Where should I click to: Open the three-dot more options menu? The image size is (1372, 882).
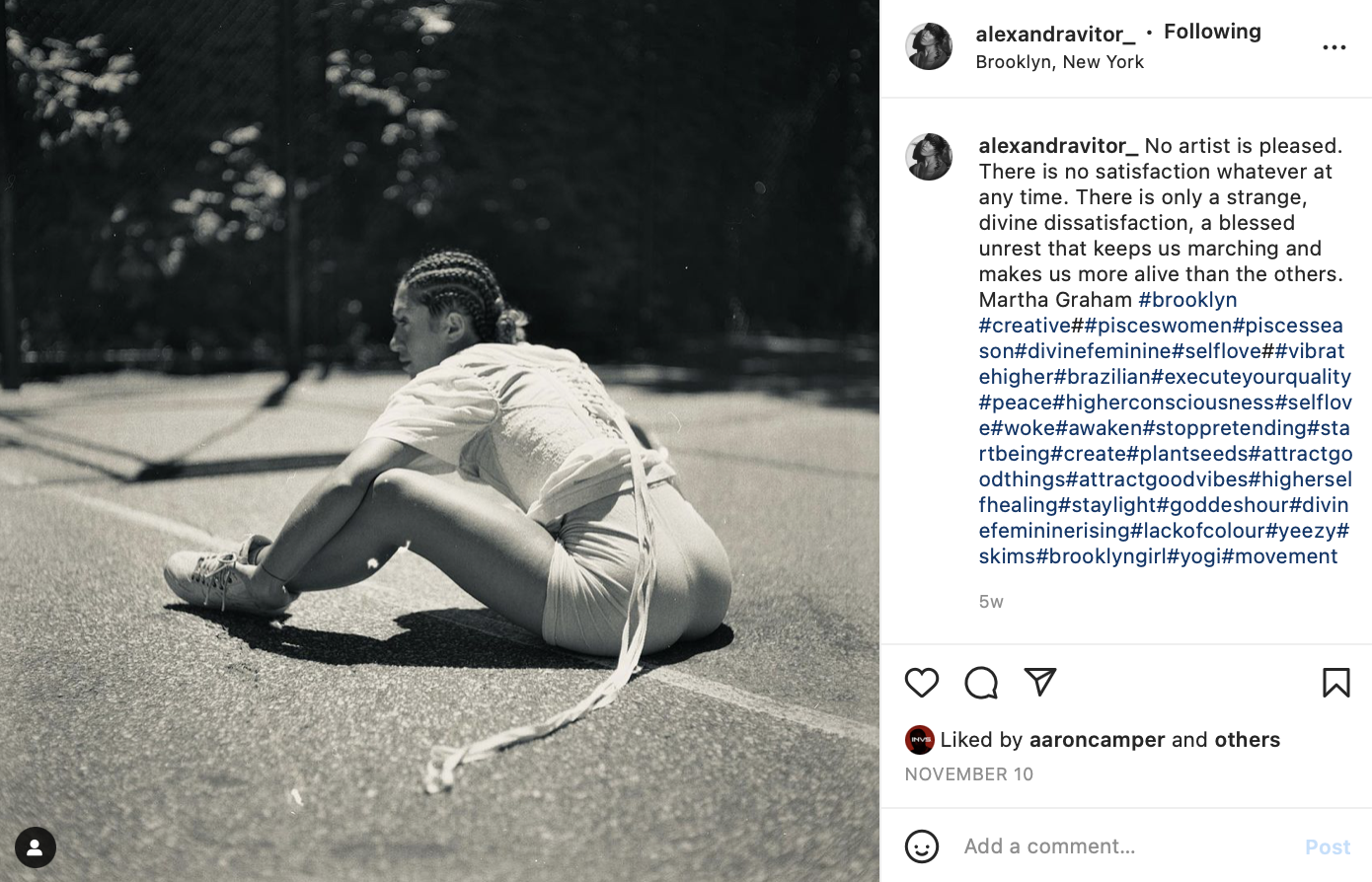(x=1334, y=47)
